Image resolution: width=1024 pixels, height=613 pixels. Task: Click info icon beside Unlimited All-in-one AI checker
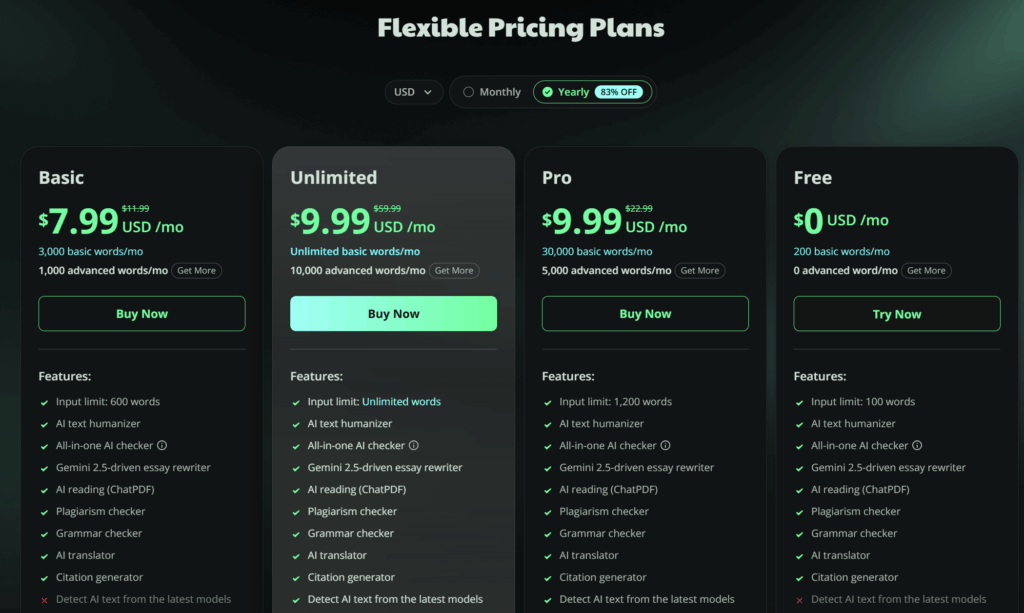click(x=414, y=446)
